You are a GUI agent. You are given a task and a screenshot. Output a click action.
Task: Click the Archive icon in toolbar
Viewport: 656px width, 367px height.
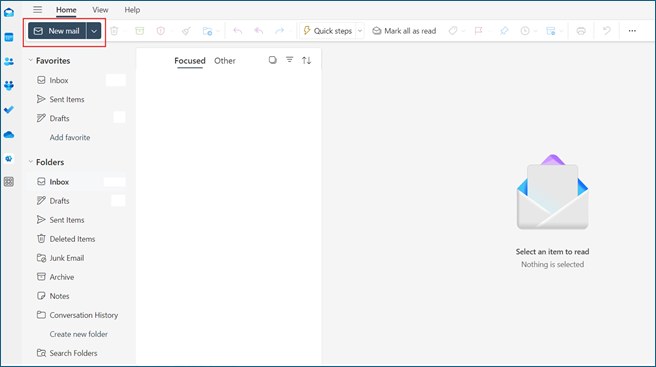[139, 31]
